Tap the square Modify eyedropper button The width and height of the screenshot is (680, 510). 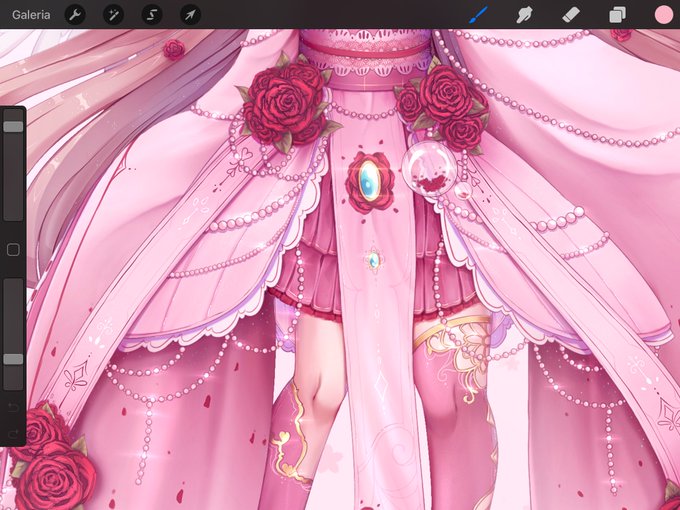click(13, 250)
